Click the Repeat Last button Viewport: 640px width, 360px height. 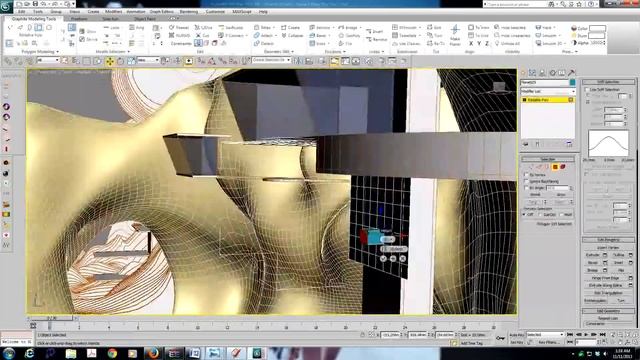pos(608,318)
